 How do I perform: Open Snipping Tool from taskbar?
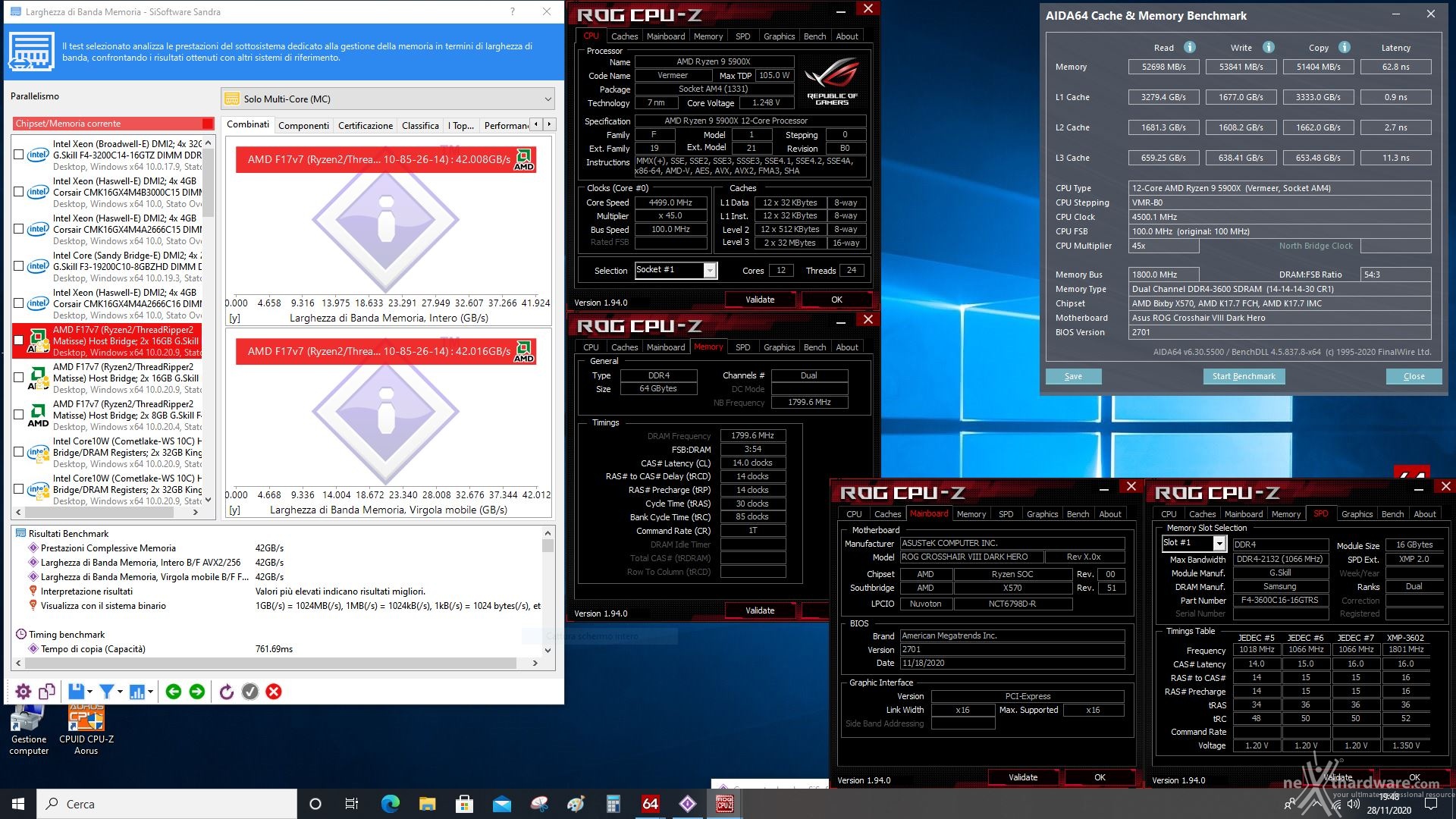coord(539,804)
